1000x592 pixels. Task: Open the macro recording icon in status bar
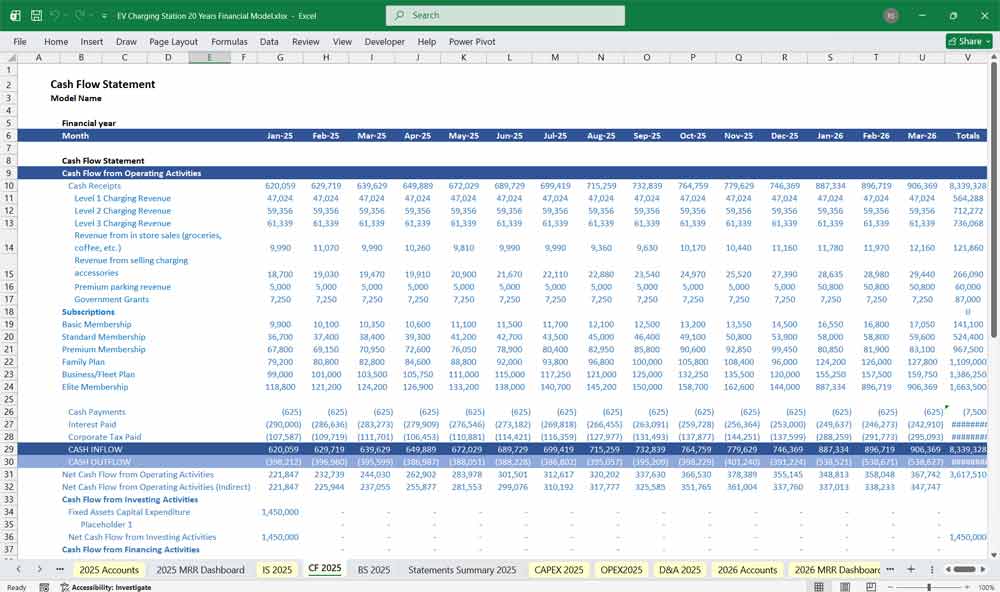pyautogui.click(x=44, y=587)
